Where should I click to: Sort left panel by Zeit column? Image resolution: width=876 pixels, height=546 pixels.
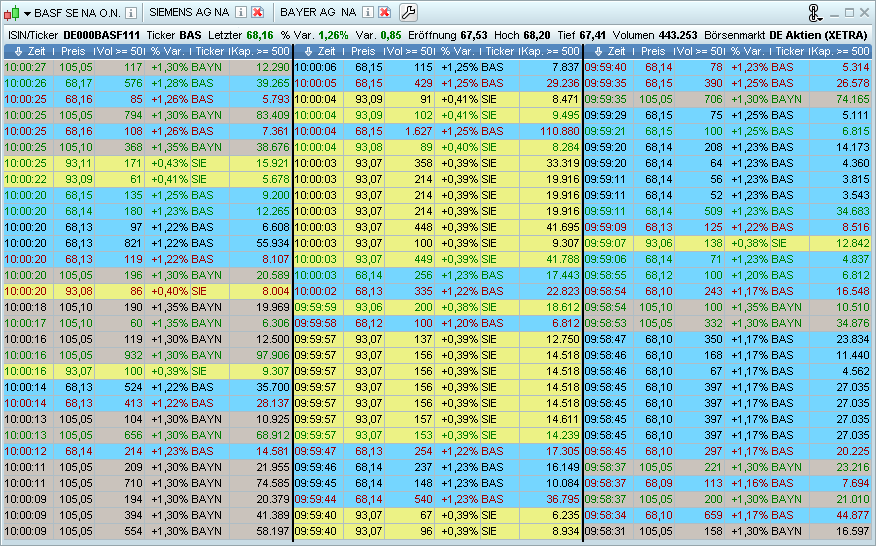(30, 51)
